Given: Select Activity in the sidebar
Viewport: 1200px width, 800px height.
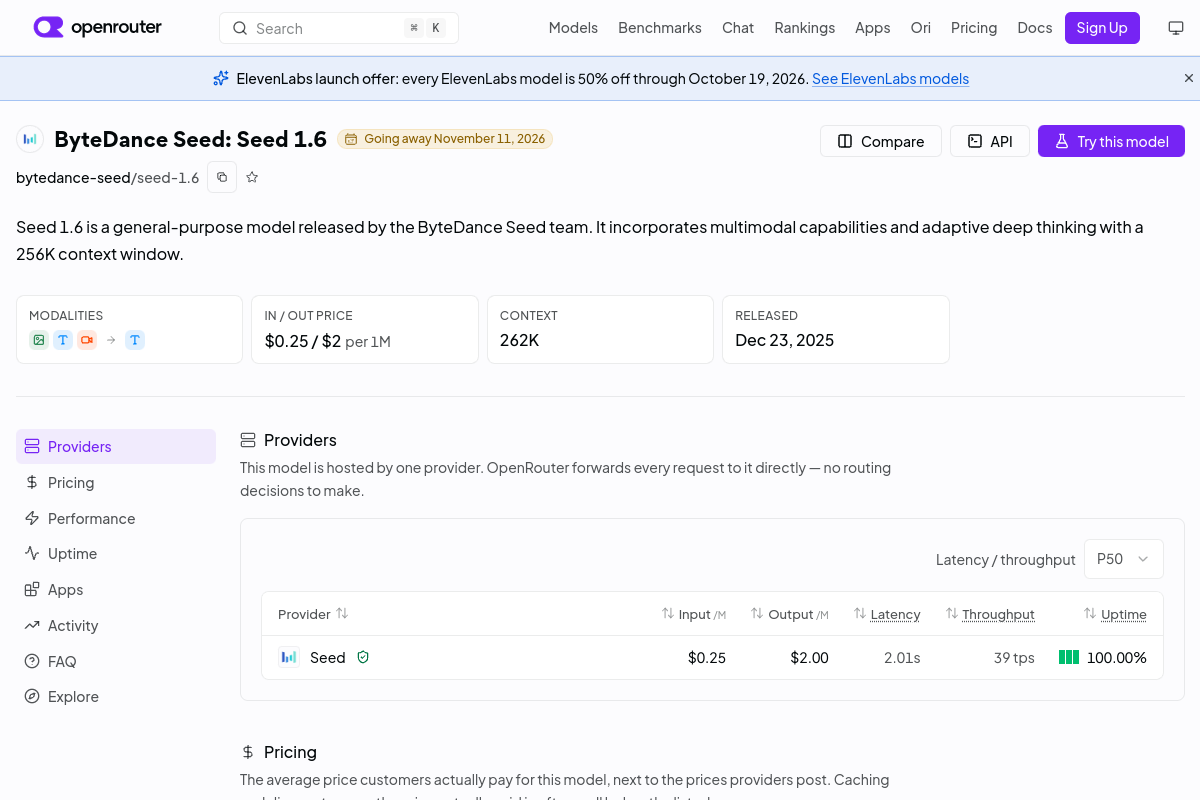Looking at the screenshot, I should pos(116,625).
